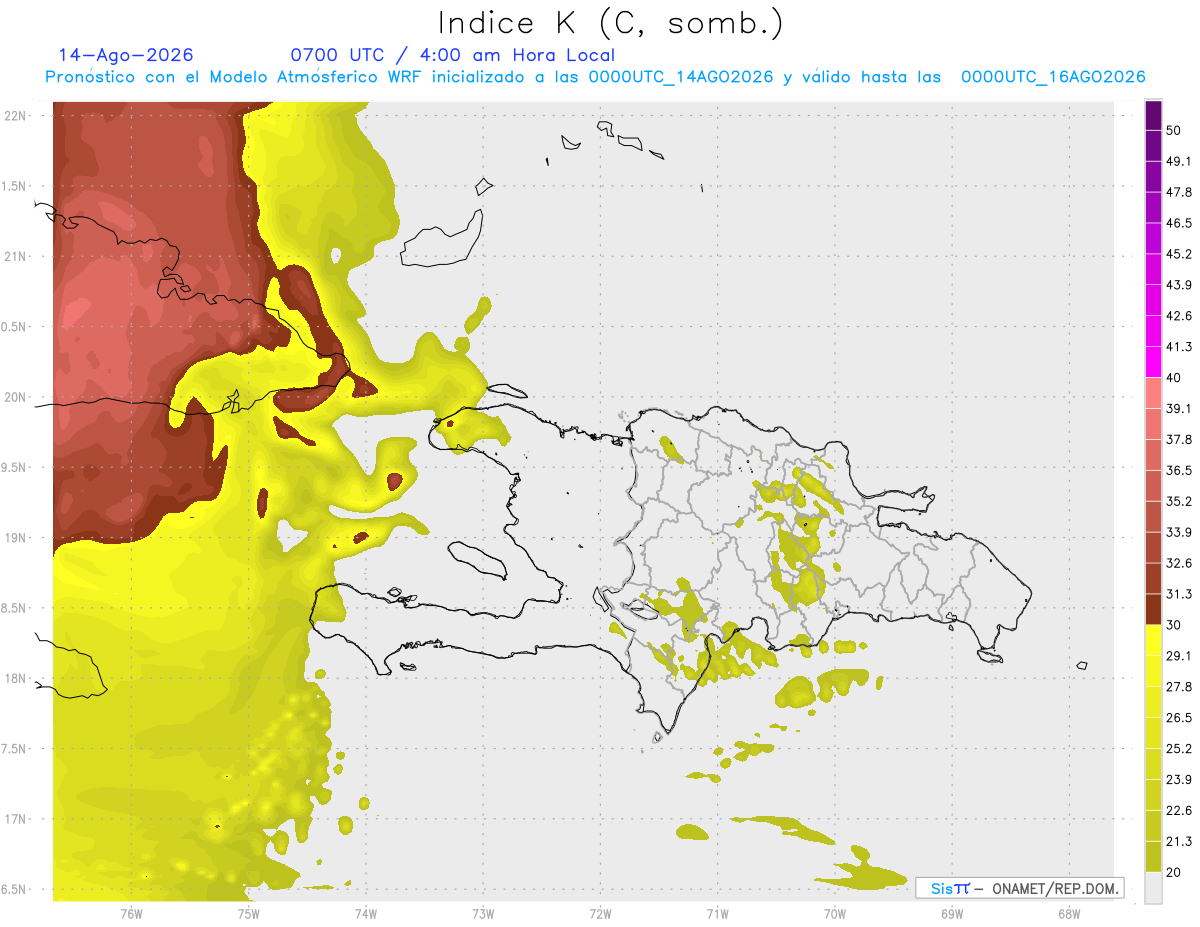Click the '41.3' color scale value
Image resolution: width=1200 pixels, height=927 pixels.
pos(1179,347)
